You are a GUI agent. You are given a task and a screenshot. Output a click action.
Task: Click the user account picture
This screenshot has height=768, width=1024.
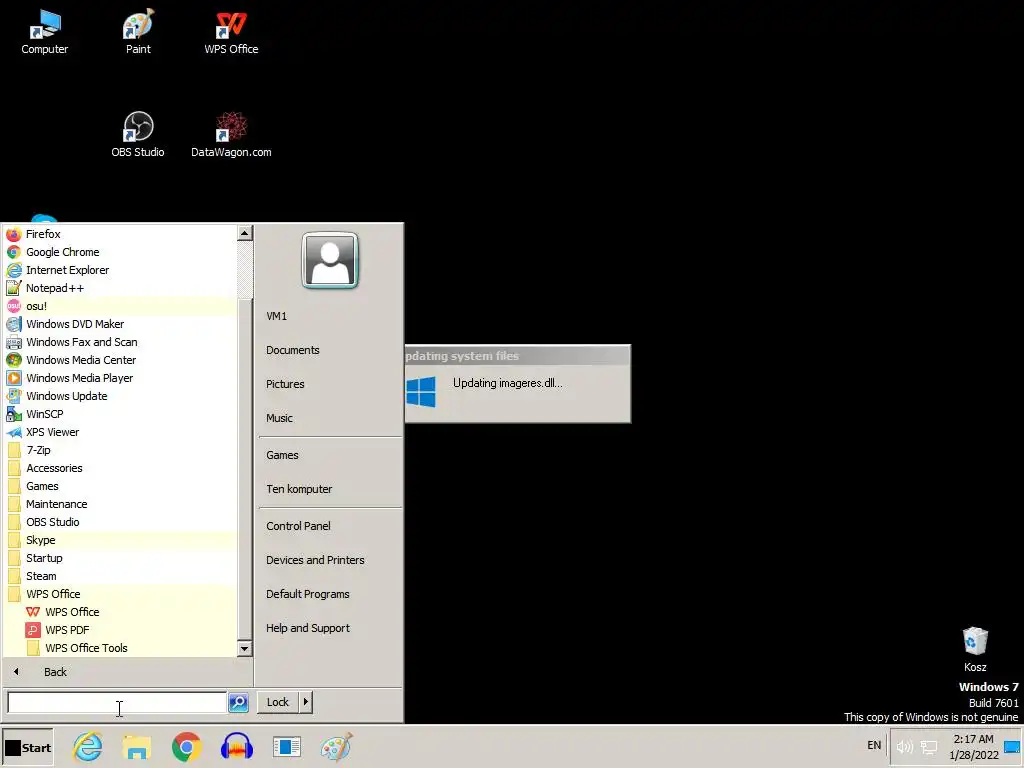[x=330, y=260]
